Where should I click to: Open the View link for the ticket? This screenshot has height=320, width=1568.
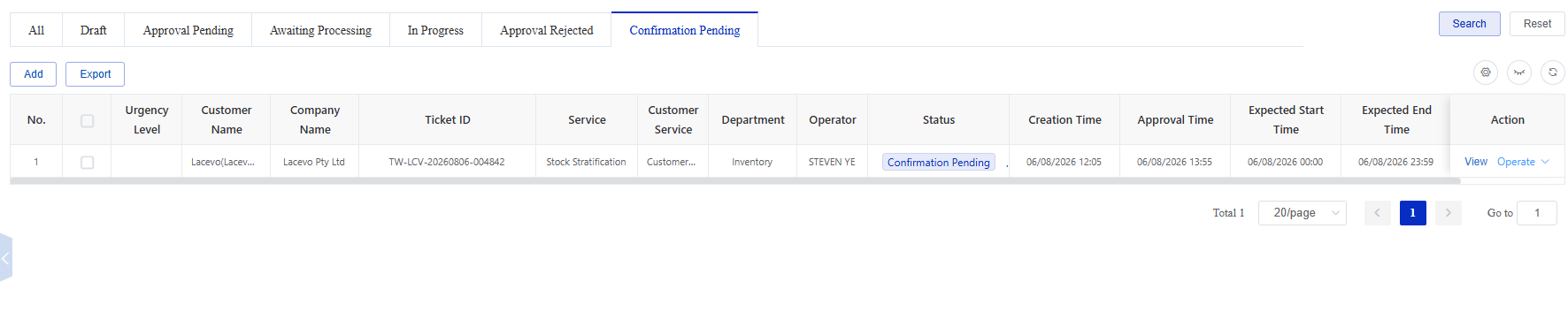[x=1476, y=162]
